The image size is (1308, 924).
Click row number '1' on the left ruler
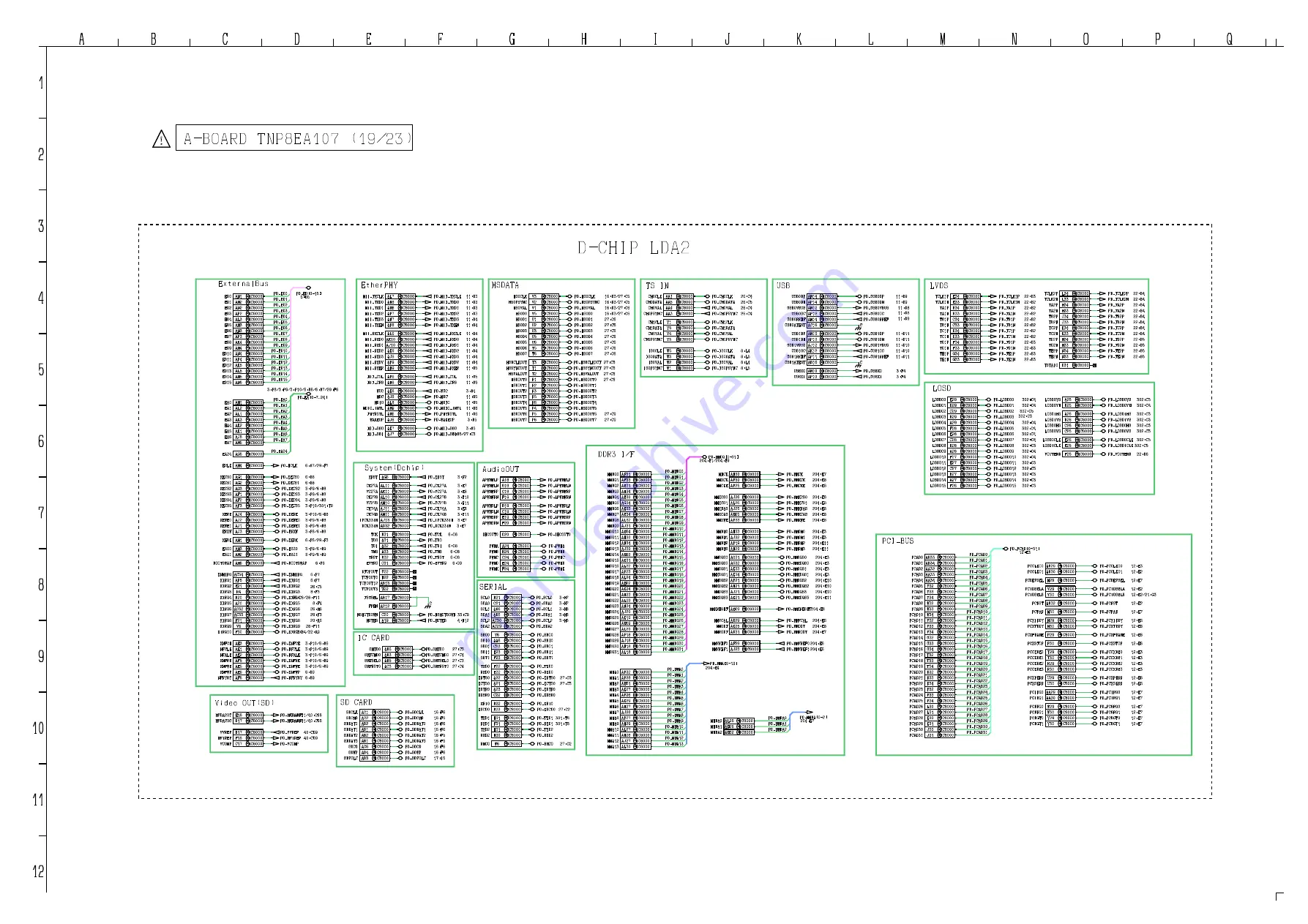pos(41,83)
